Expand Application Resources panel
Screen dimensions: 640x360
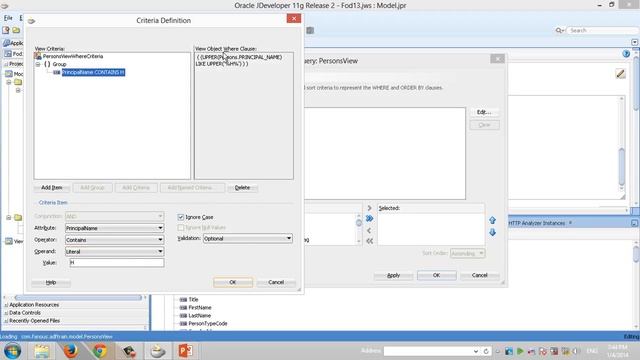point(6,305)
